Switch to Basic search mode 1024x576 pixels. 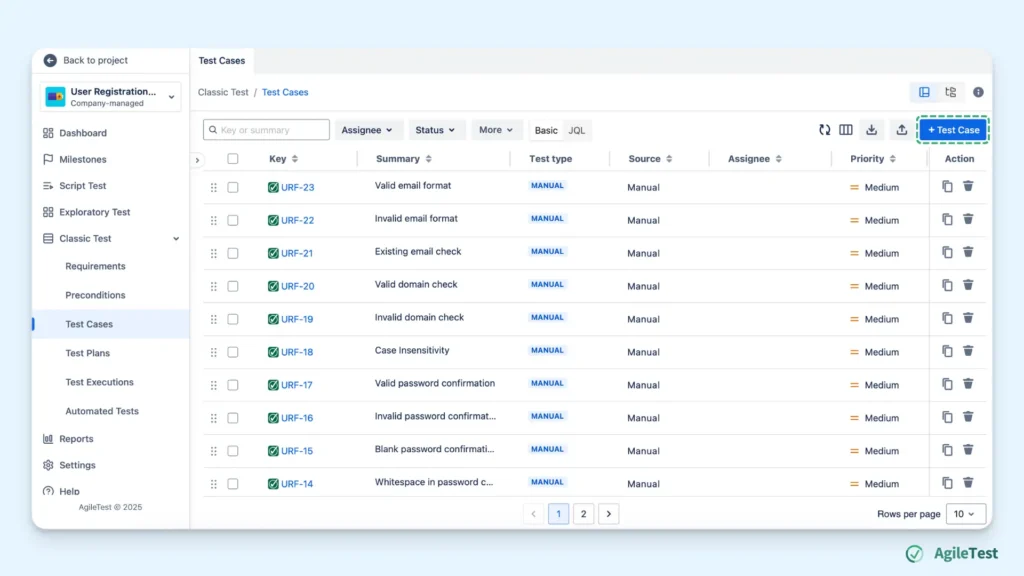pos(546,131)
